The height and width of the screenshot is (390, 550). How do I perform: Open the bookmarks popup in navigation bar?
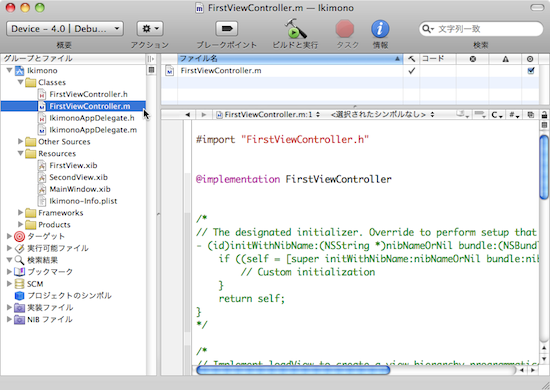point(463,115)
